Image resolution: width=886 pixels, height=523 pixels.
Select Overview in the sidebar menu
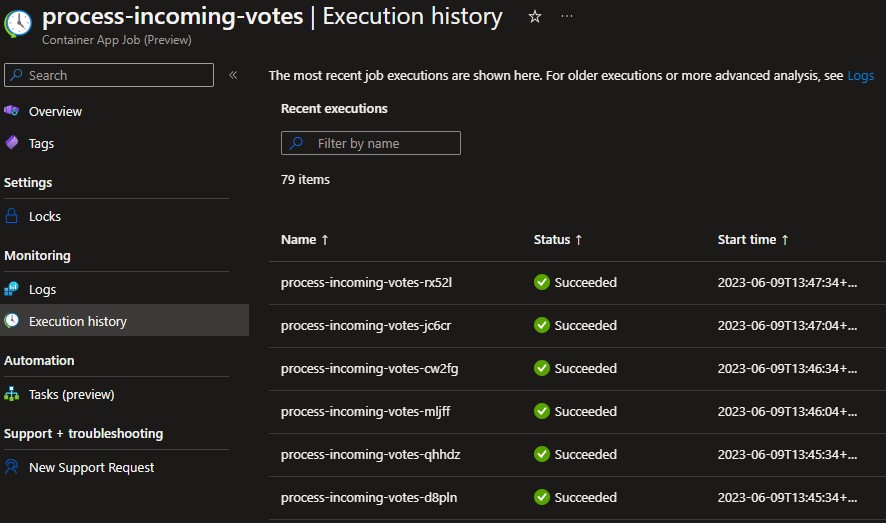pos(55,111)
